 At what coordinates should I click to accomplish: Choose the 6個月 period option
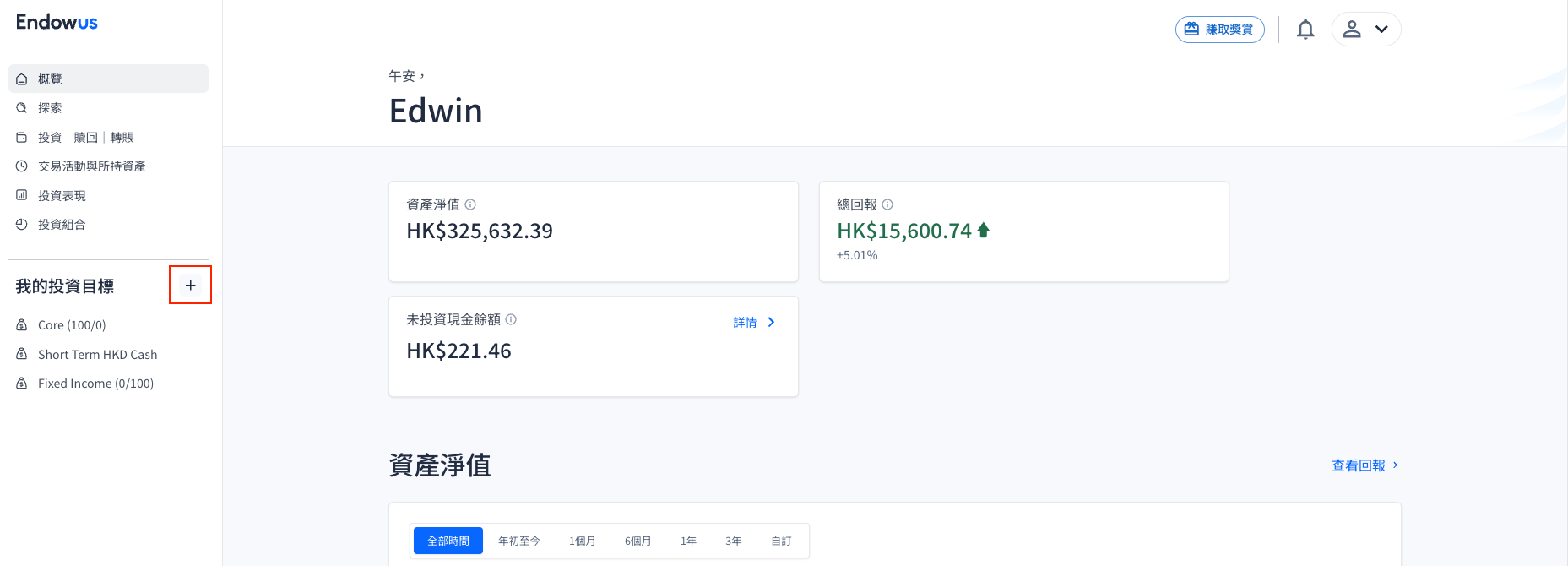click(x=638, y=541)
